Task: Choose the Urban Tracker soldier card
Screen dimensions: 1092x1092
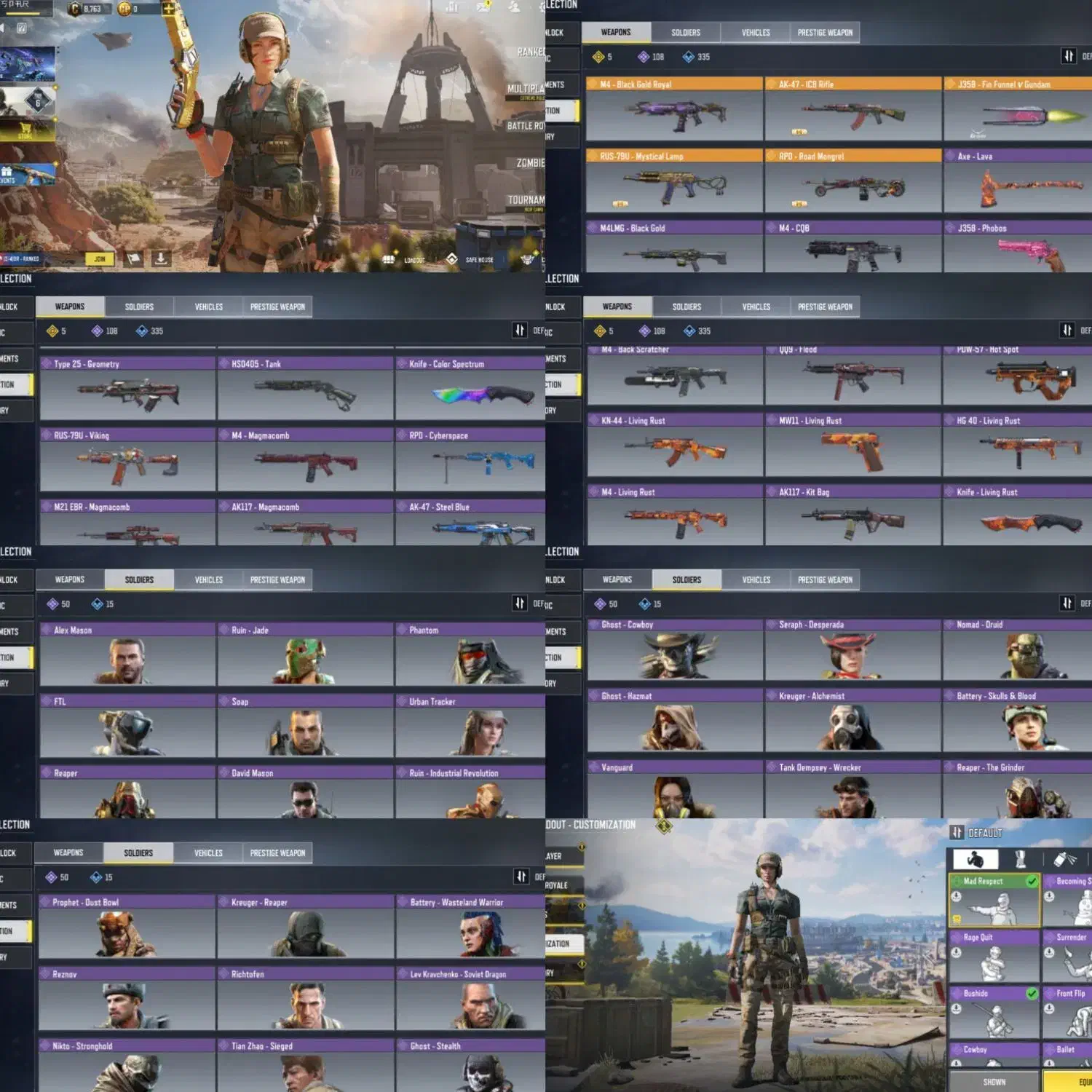Action: pos(470,726)
